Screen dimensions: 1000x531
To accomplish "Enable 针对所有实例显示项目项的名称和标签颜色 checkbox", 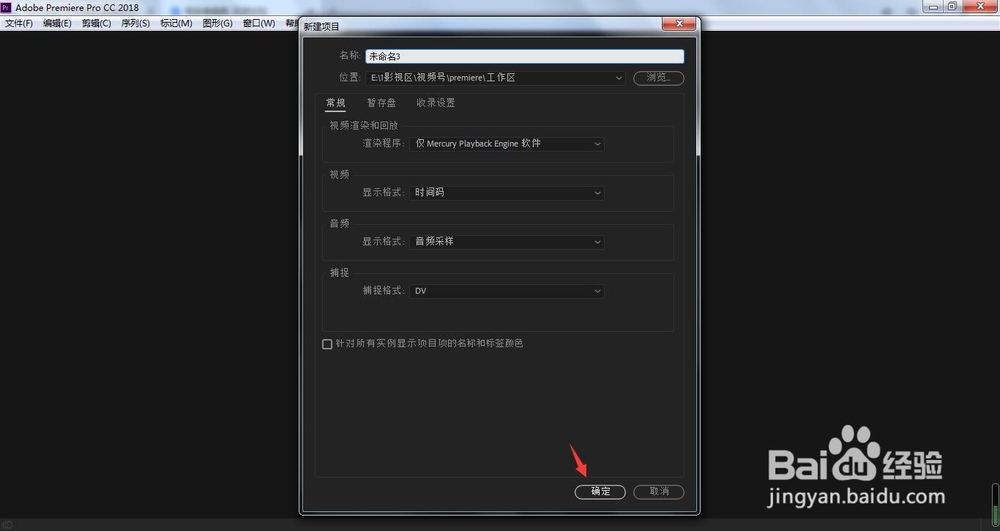I will tap(327, 344).
